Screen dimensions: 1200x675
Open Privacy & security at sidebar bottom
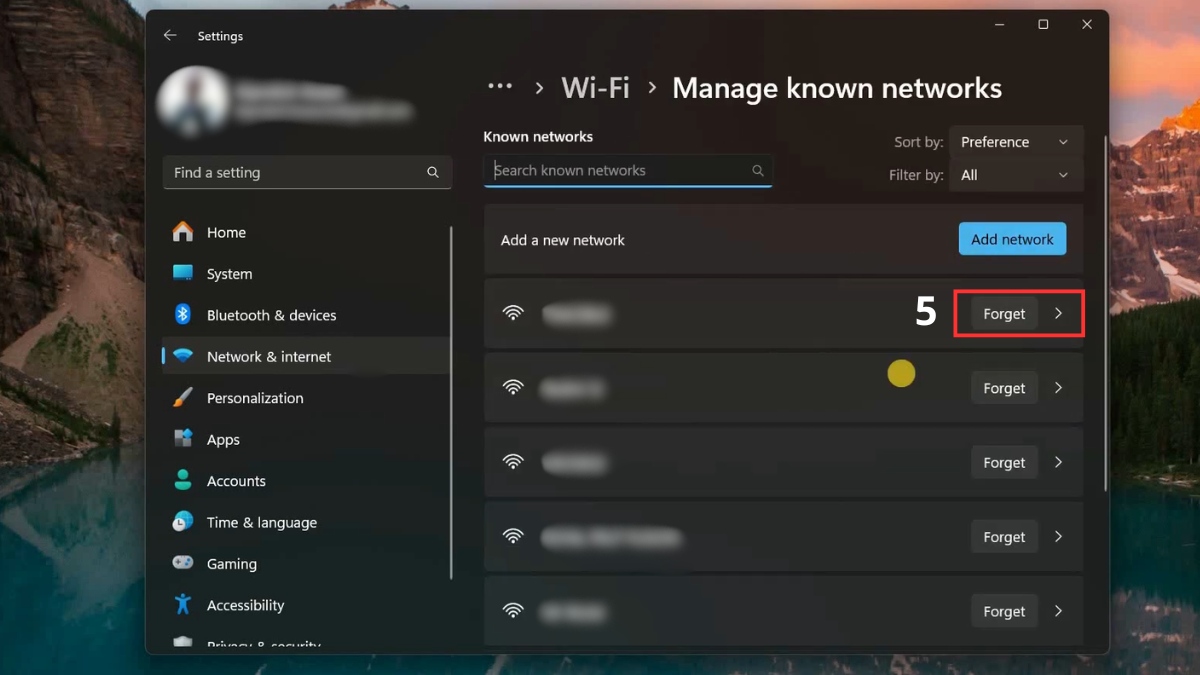point(306,644)
